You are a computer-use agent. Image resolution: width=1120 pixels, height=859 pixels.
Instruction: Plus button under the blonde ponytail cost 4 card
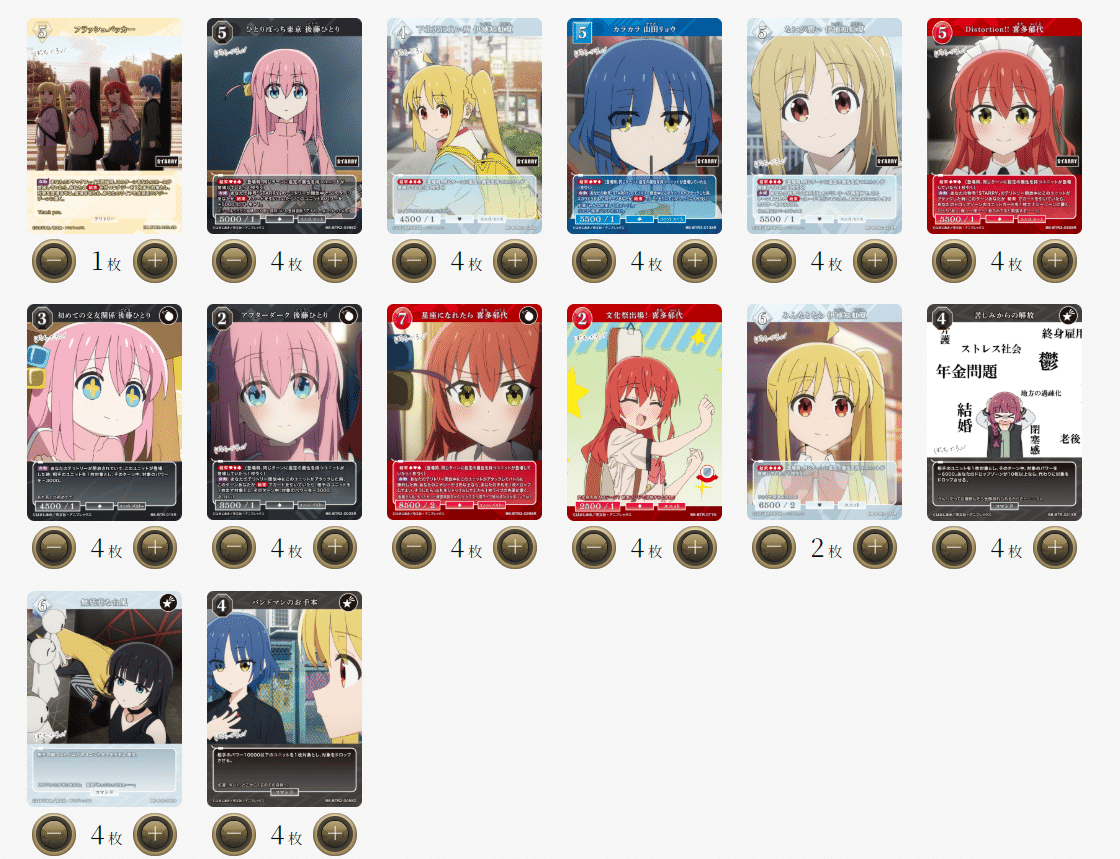[515, 261]
